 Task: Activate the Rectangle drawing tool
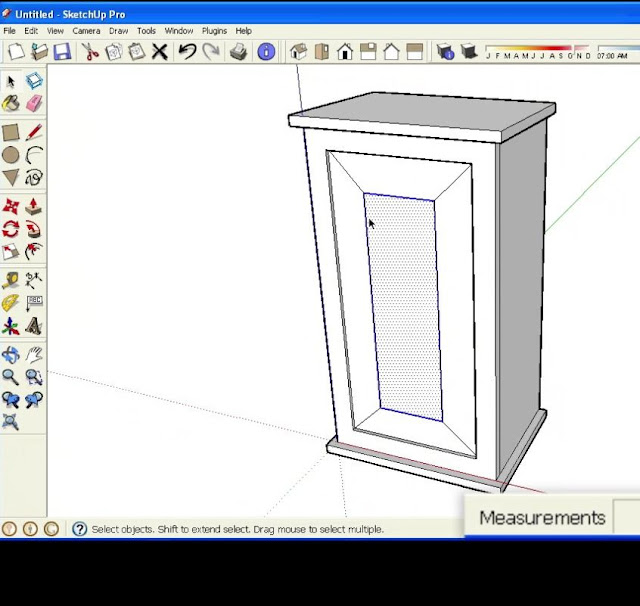coord(11,133)
